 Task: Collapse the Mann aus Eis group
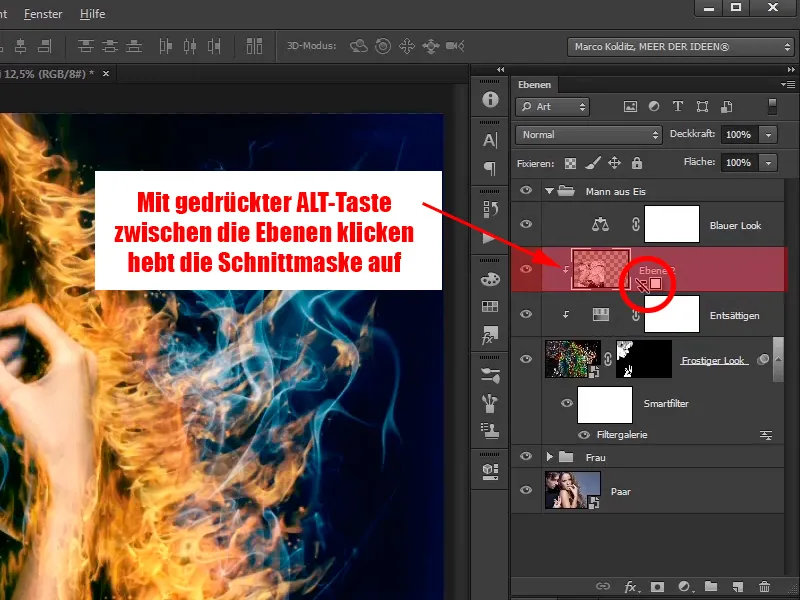549,191
